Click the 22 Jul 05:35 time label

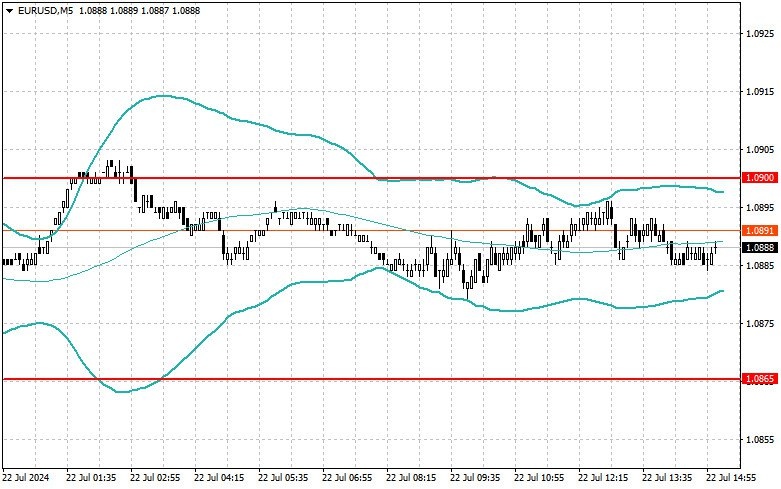click(x=283, y=478)
